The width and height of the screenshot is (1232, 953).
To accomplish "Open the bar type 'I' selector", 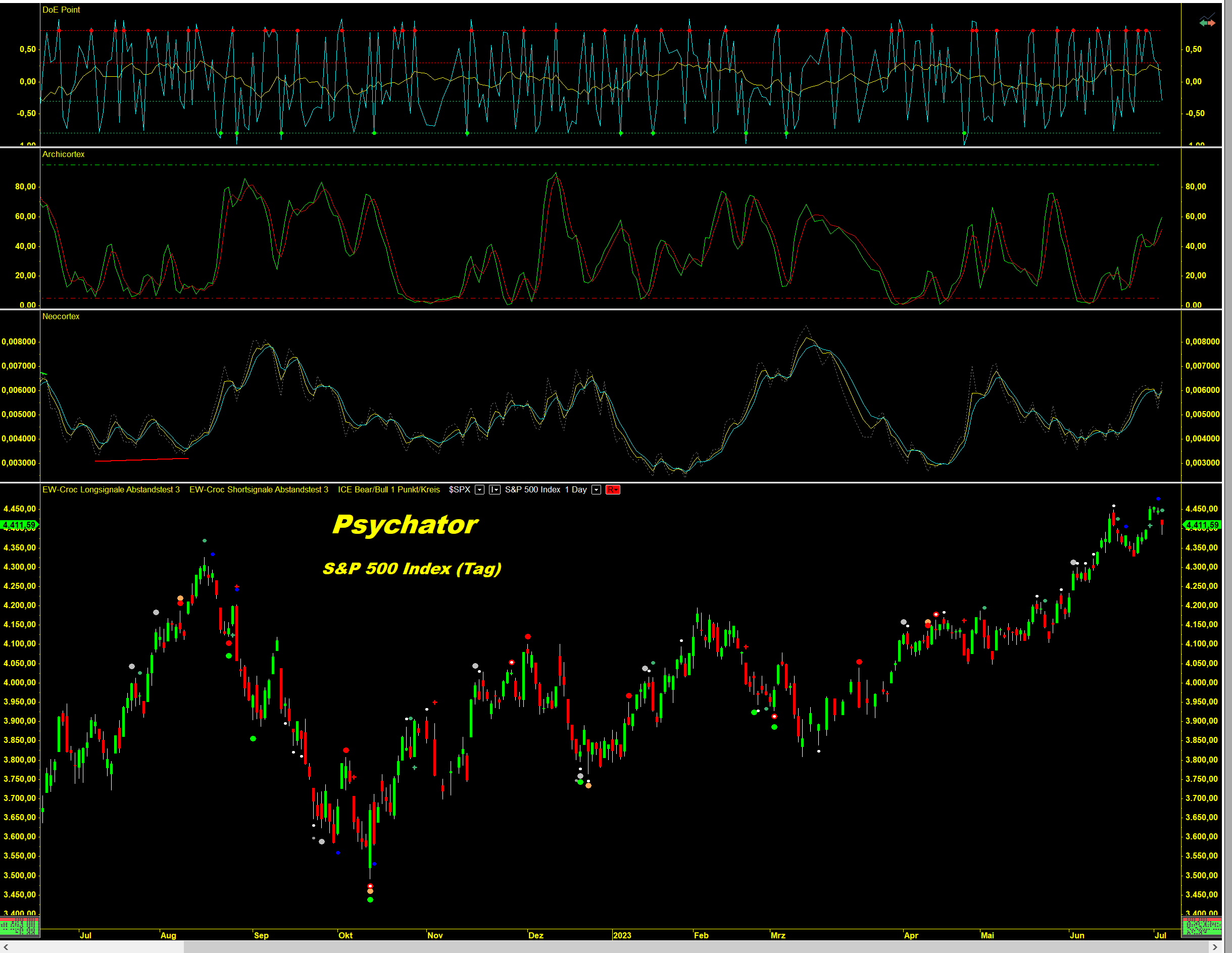I will point(494,489).
